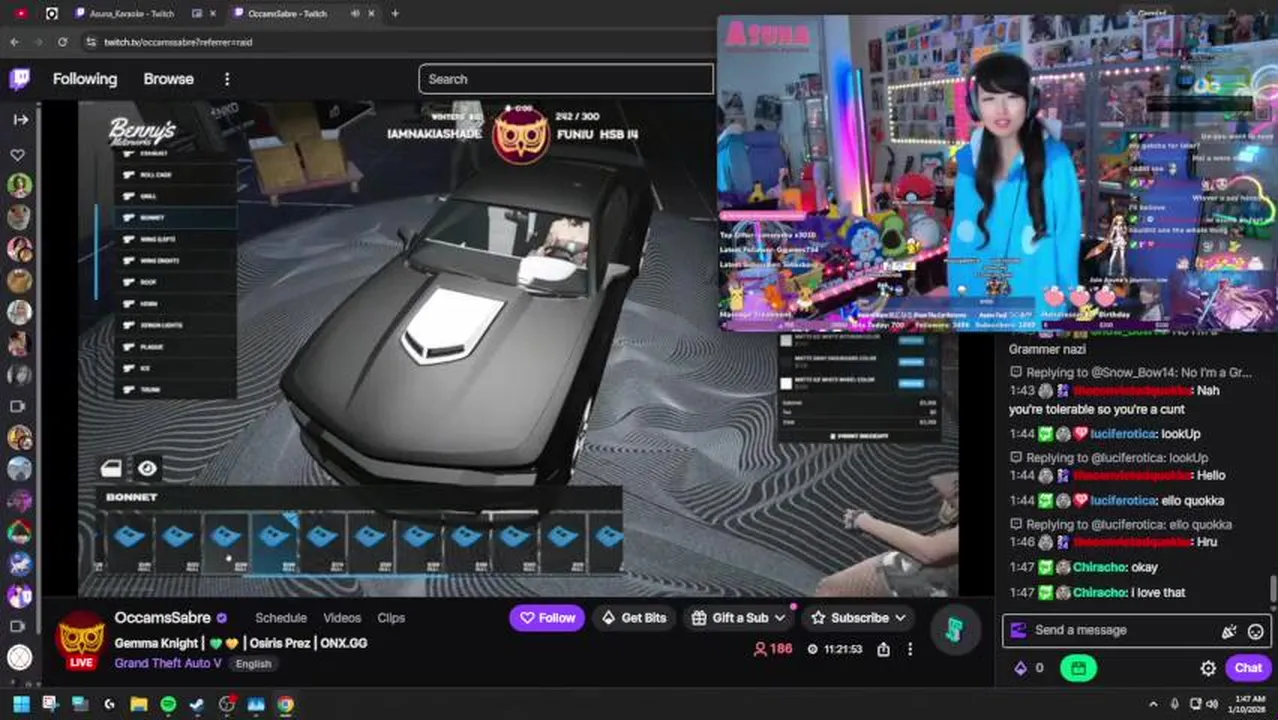This screenshot has width=1278, height=720.
Task: Close the Asuna_Karaoke Twitch tab
Action: 212,13
